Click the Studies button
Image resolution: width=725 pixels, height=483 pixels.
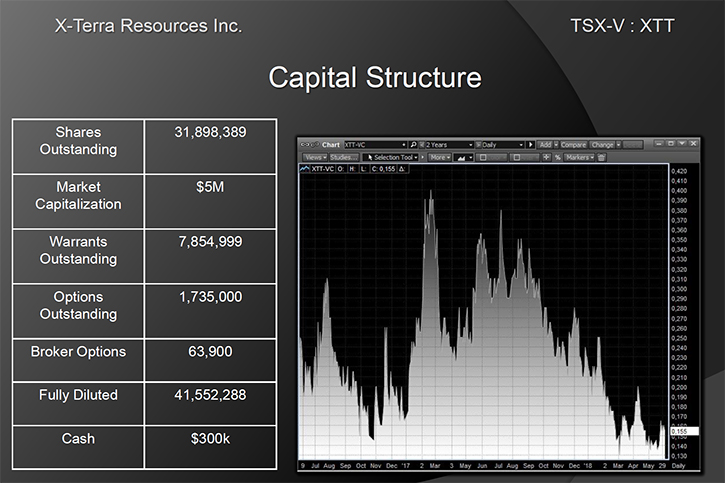(x=344, y=157)
